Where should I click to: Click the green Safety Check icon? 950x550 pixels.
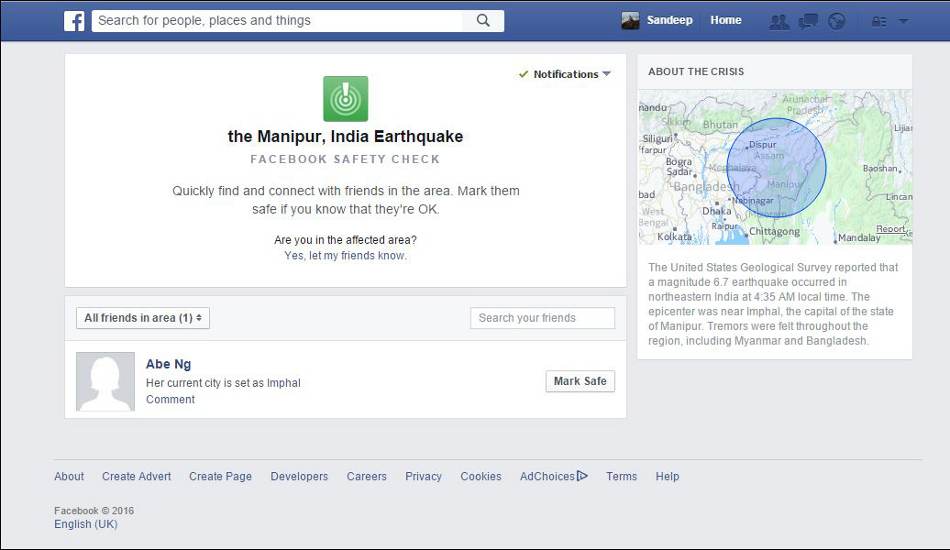pos(345,99)
